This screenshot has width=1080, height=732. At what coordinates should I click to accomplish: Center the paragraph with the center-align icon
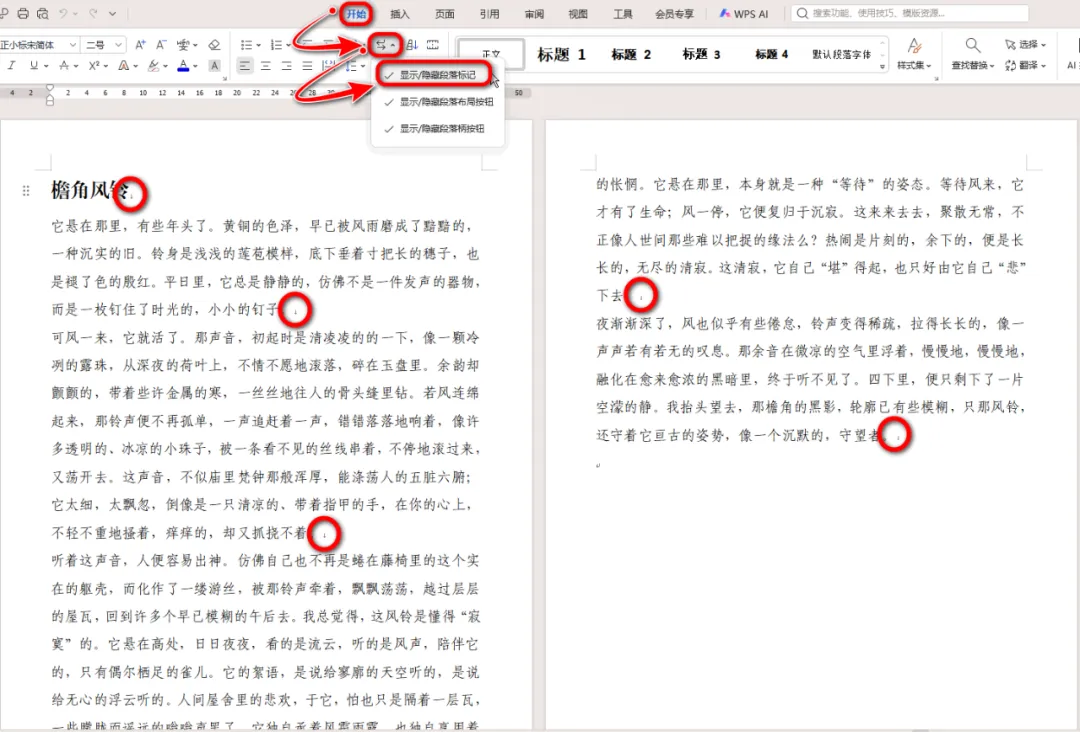point(265,66)
